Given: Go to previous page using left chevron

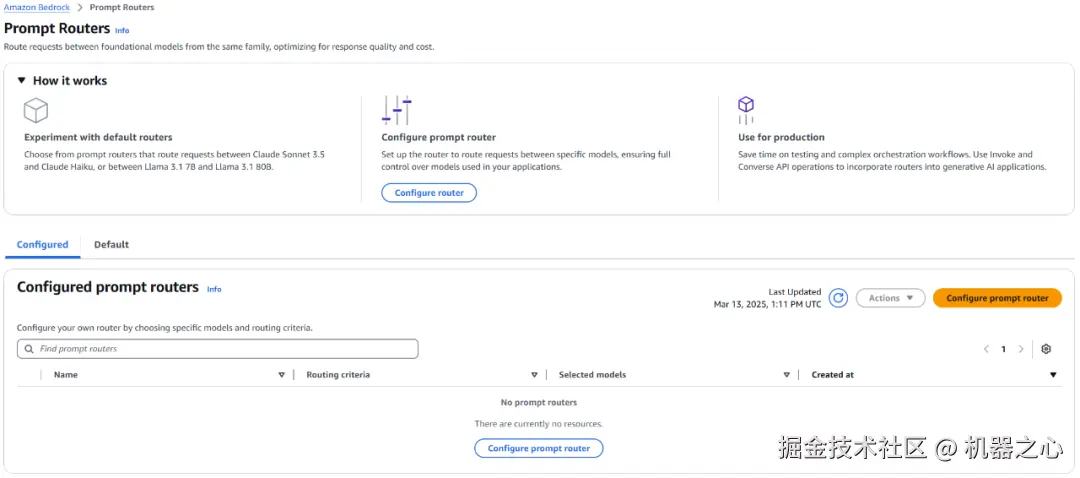Looking at the screenshot, I should tap(986, 349).
